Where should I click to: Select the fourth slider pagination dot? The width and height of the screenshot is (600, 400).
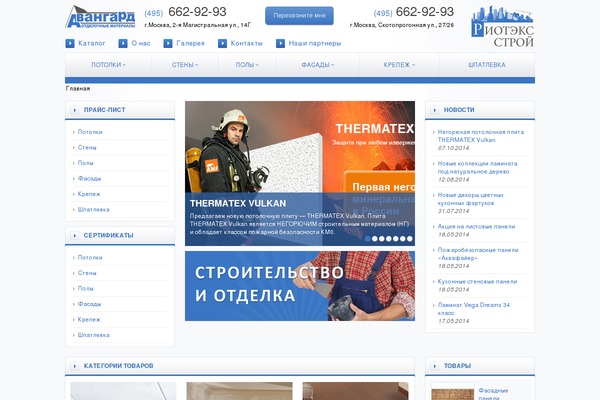[x=389, y=239]
